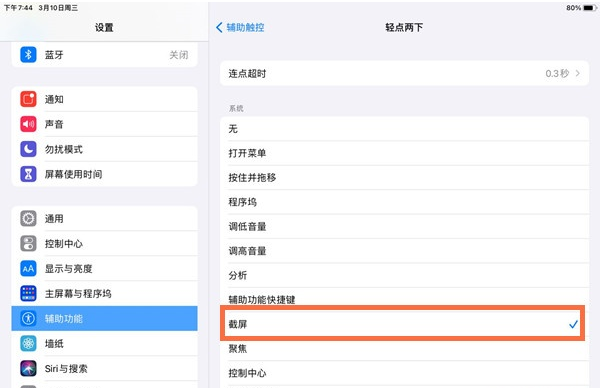Tap the time 下午7:44 in status bar
This screenshot has height=388, width=603.
coord(18,8)
